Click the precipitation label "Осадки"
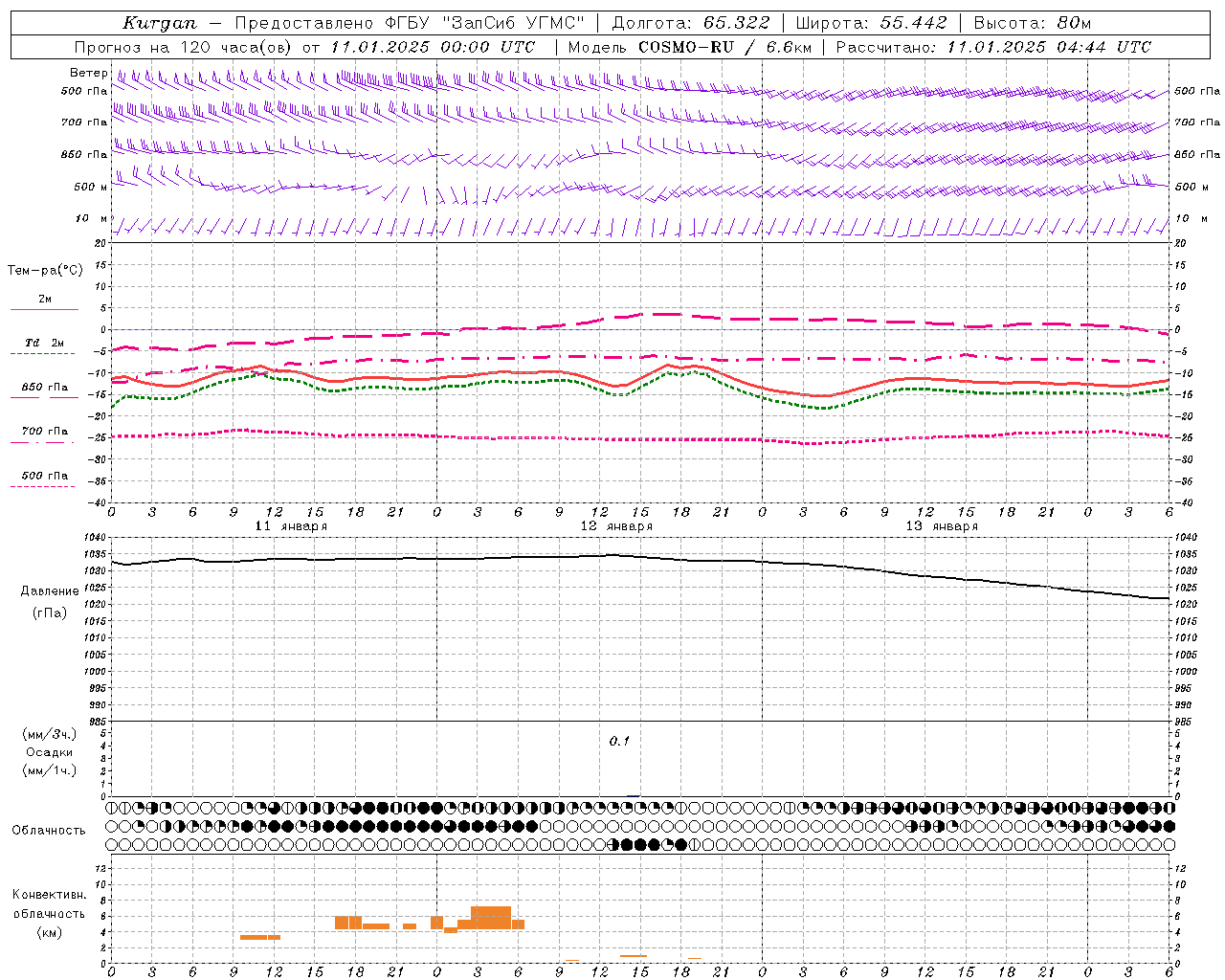 (x=50, y=752)
